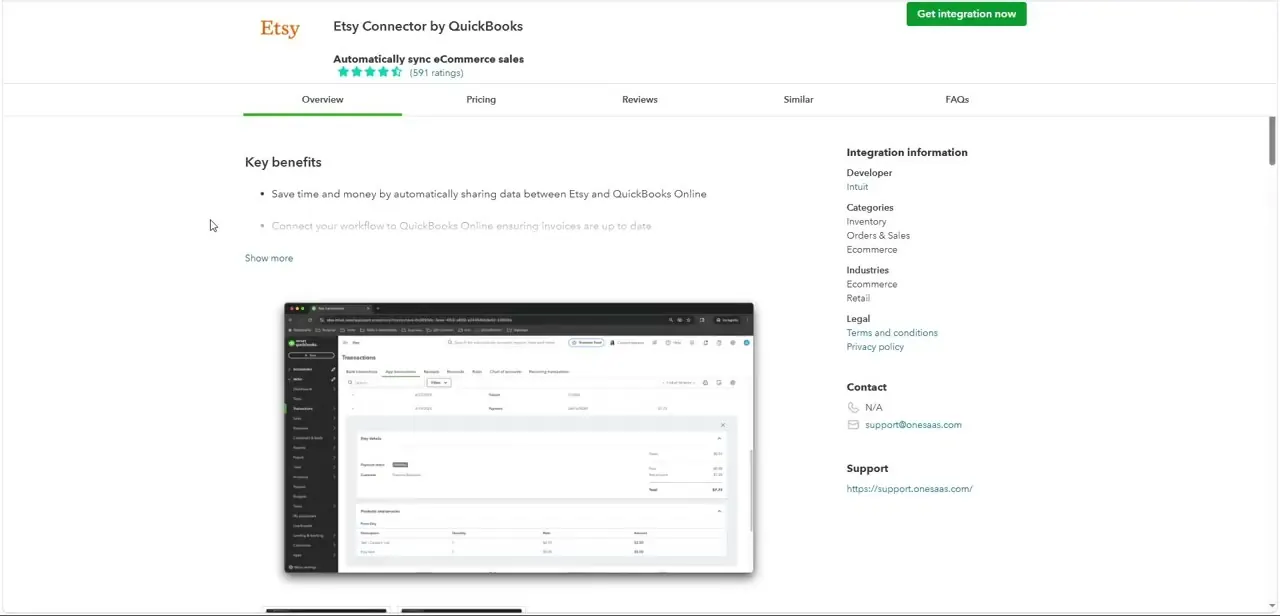Viewport: 1280px width, 616px height.
Task: Click the star rating icons
Action: click(x=370, y=72)
